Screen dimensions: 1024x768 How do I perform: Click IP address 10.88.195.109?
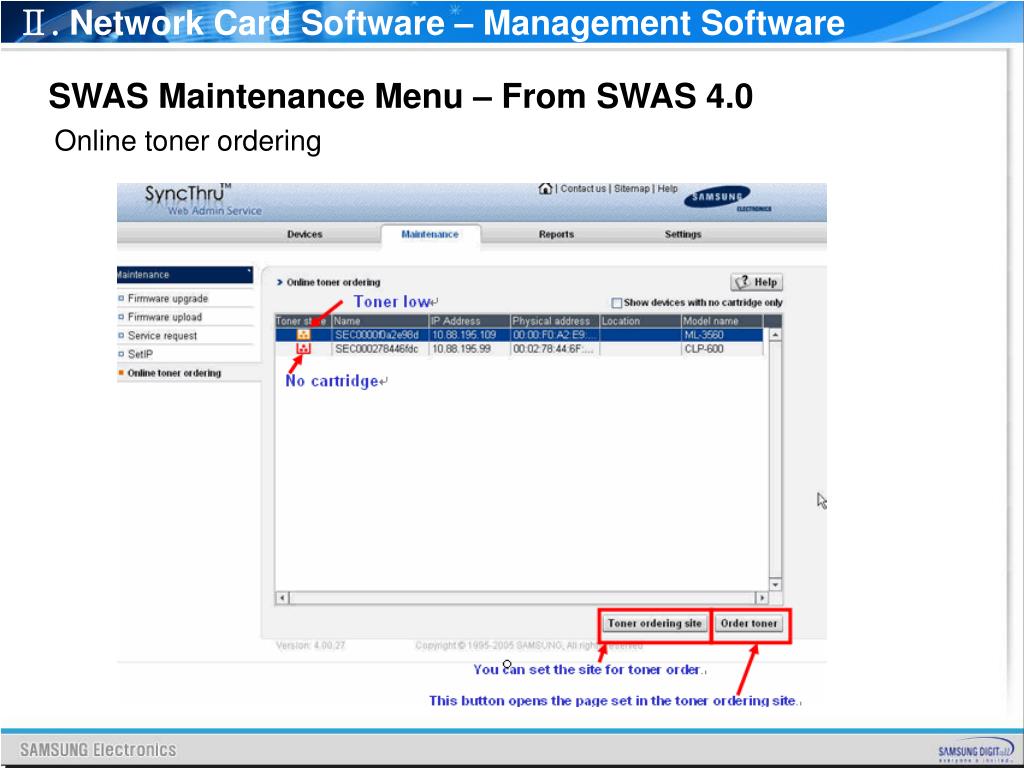464,335
